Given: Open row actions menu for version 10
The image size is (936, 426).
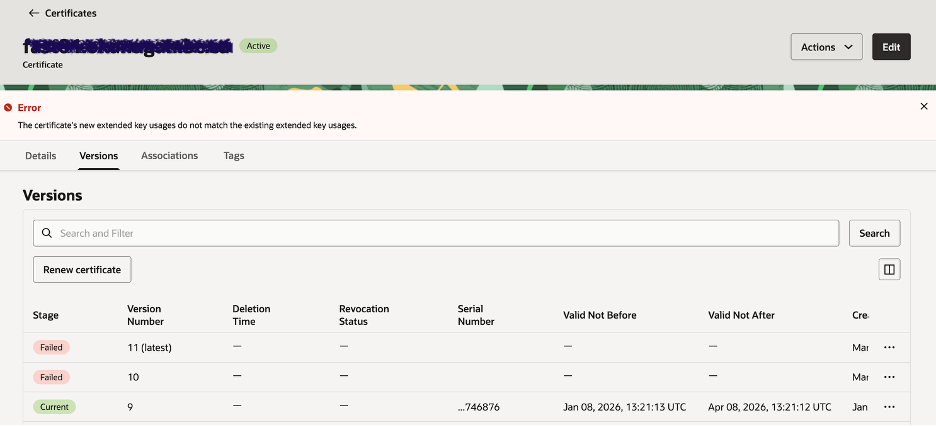Looking at the screenshot, I should (x=889, y=377).
